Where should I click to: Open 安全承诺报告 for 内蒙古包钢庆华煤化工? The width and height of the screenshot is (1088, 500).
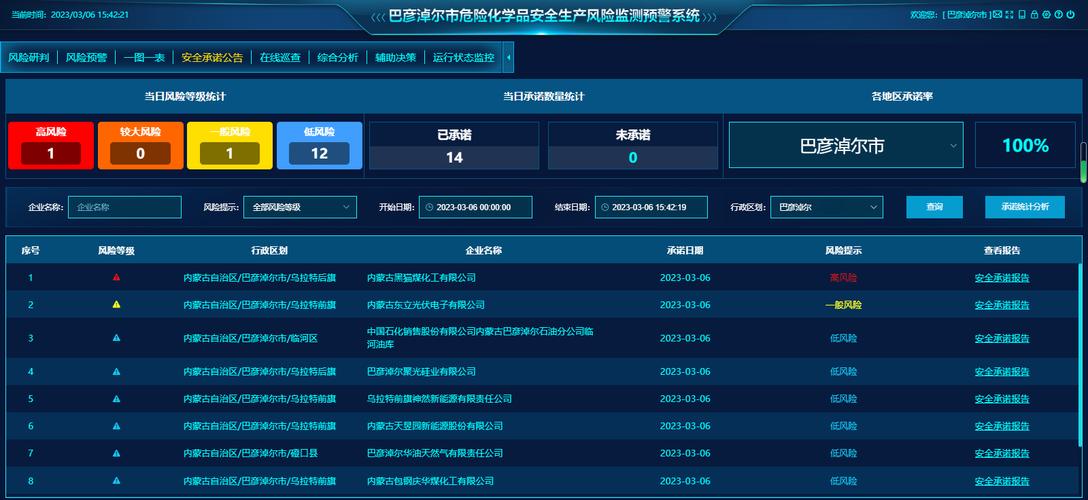click(1002, 481)
